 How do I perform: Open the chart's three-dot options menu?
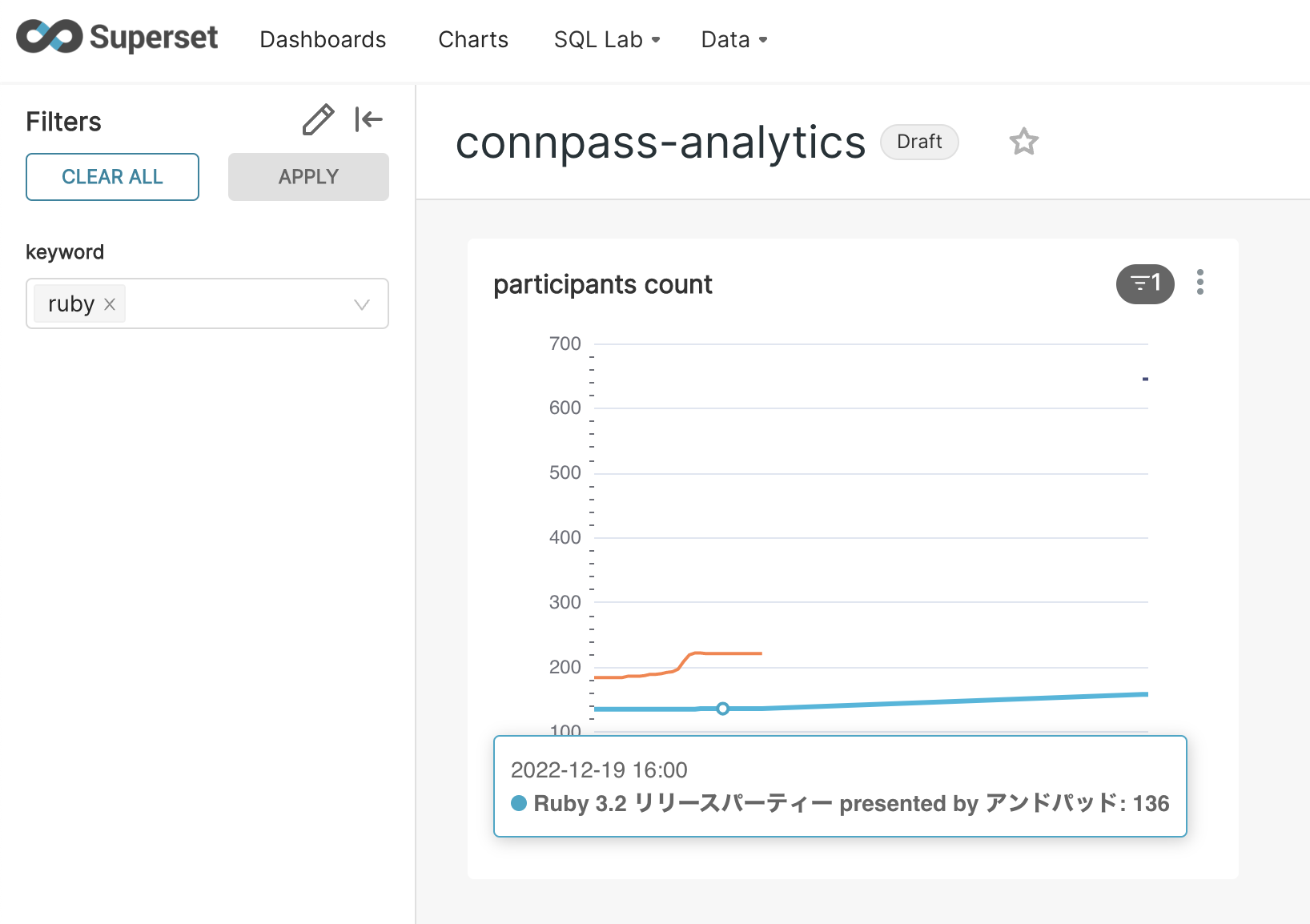coord(1199,283)
